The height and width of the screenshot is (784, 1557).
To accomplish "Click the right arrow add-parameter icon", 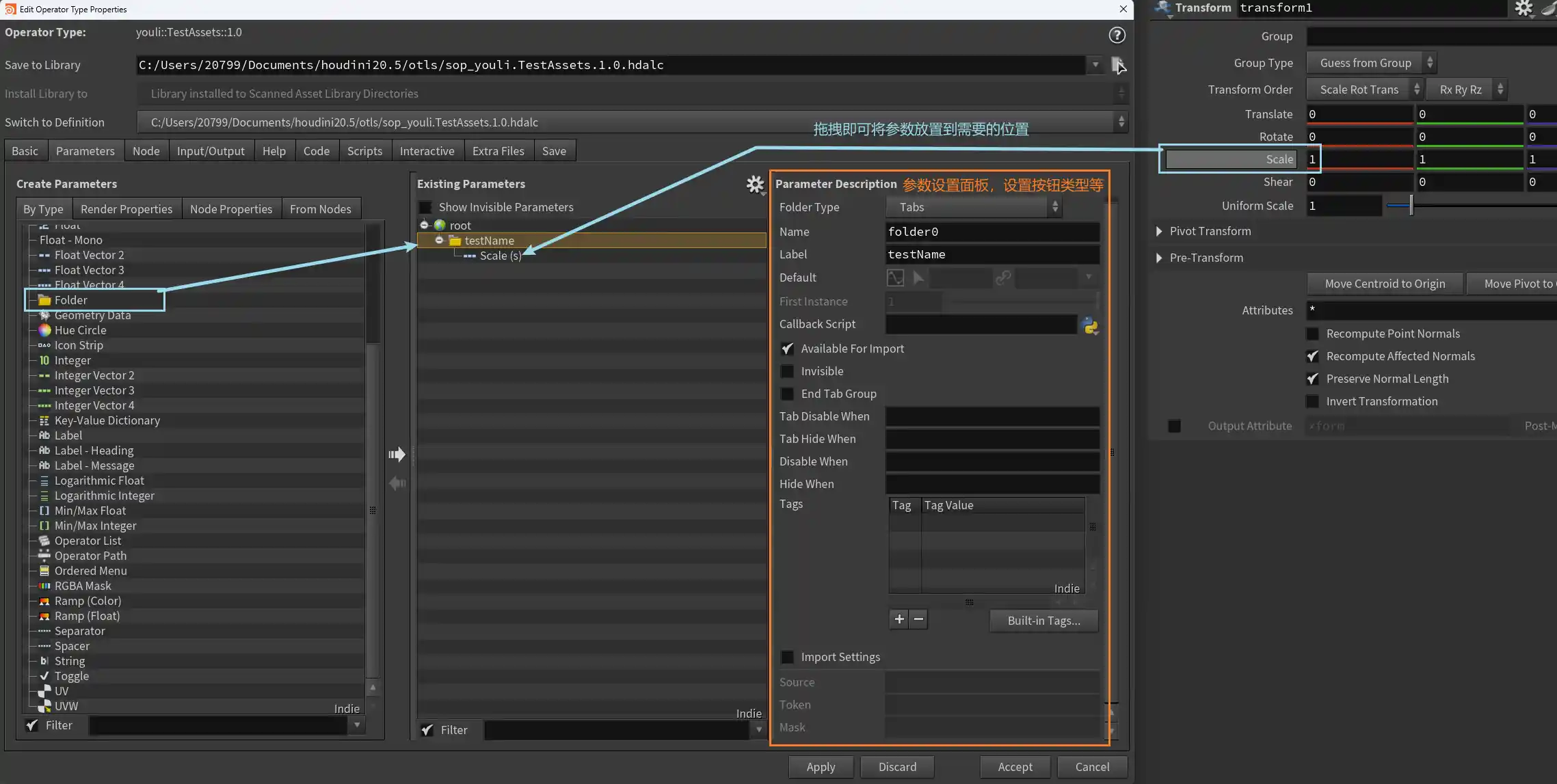I will click(x=397, y=455).
